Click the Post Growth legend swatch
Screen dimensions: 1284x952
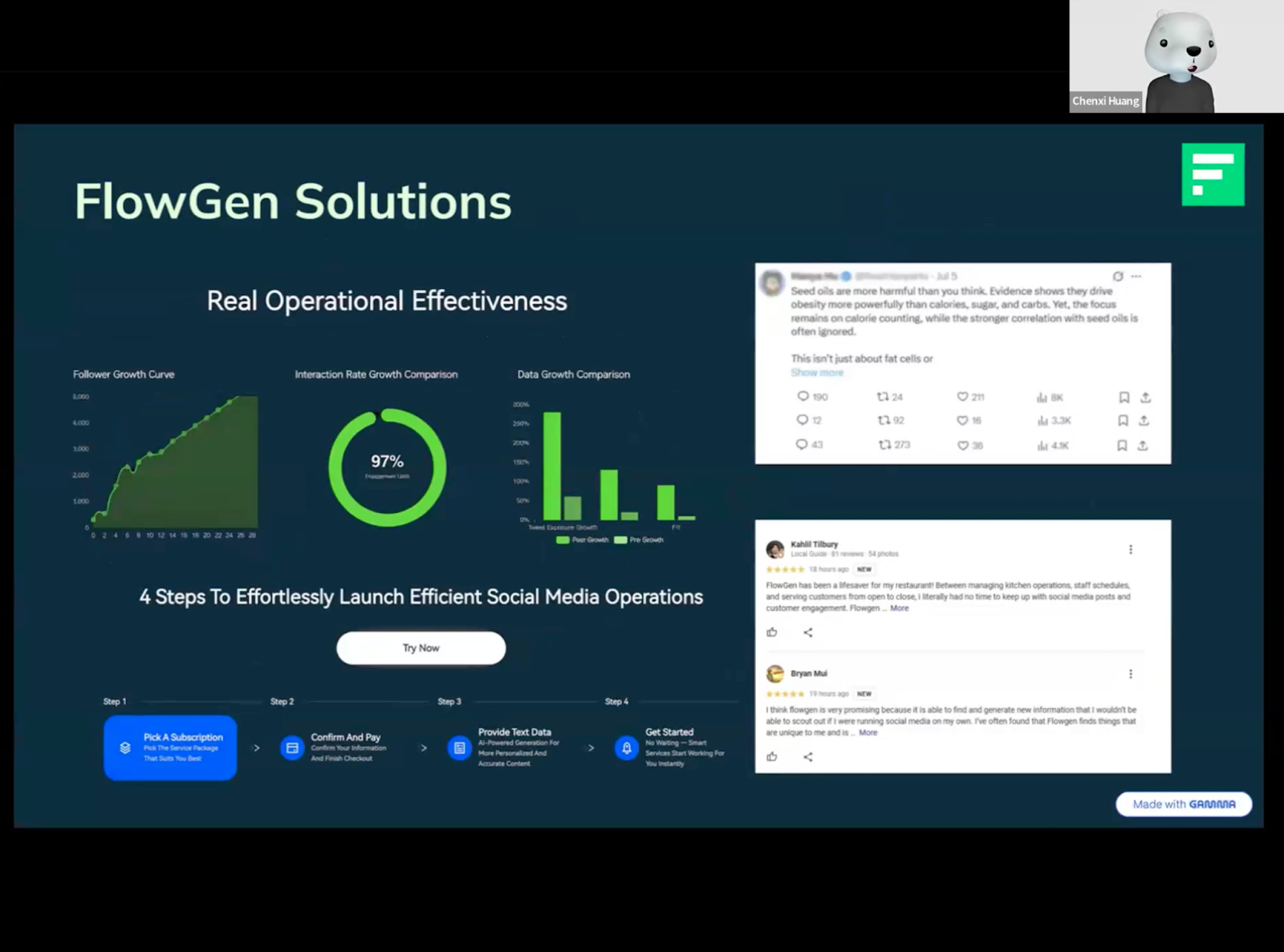pos(563,540)
